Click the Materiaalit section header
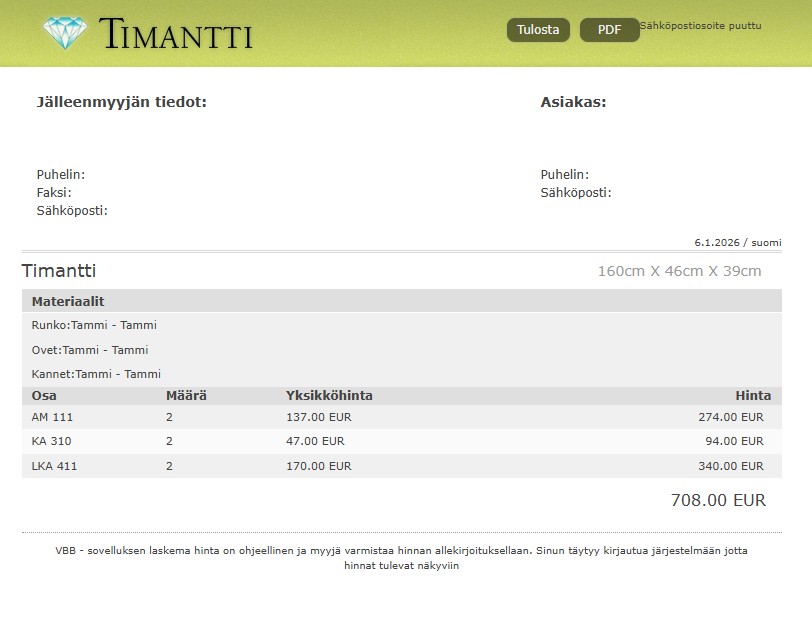Image resolution: width=812 pixels, height=636 pixels. coord(68,301)
